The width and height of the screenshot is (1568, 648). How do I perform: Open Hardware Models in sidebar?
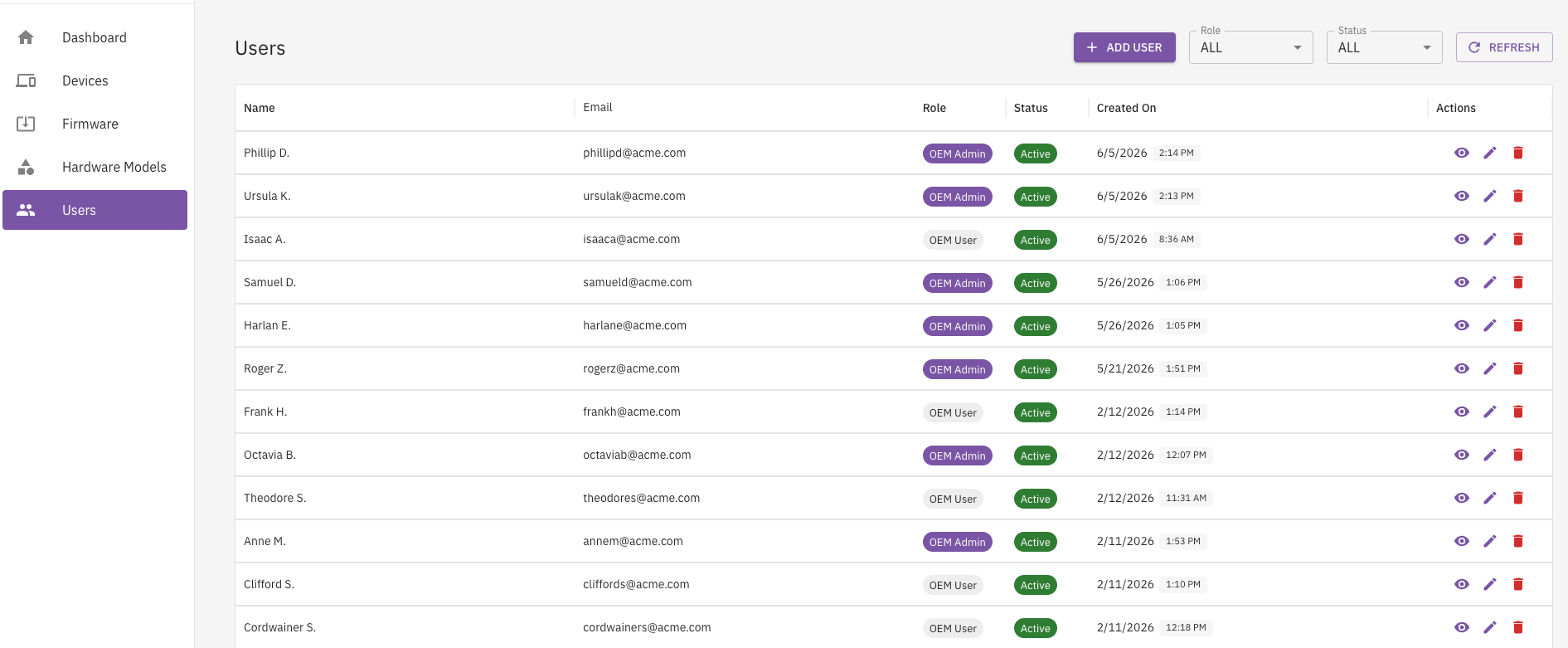95,167
